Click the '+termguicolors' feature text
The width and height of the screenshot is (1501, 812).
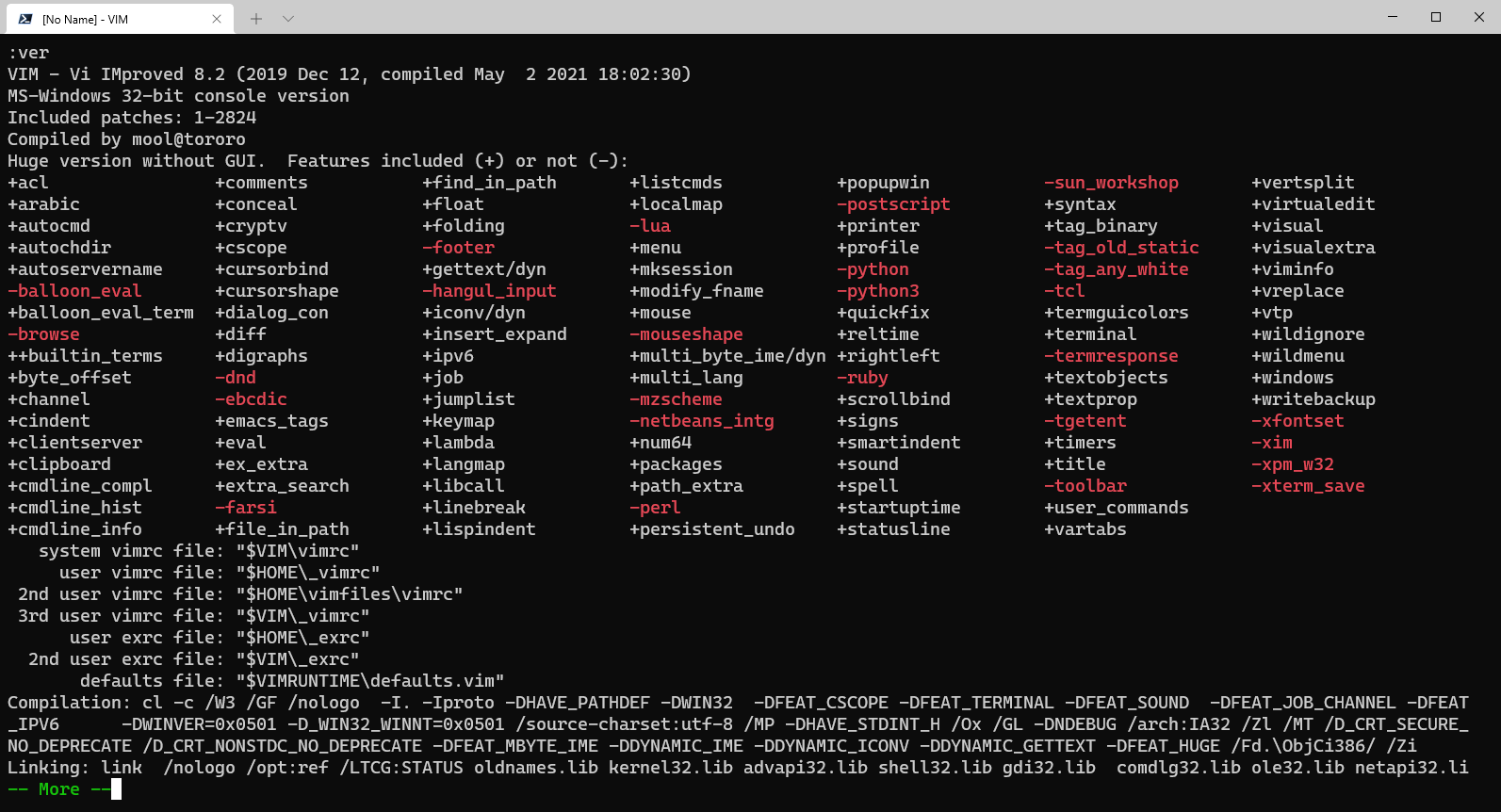(x=1117, y=313)
